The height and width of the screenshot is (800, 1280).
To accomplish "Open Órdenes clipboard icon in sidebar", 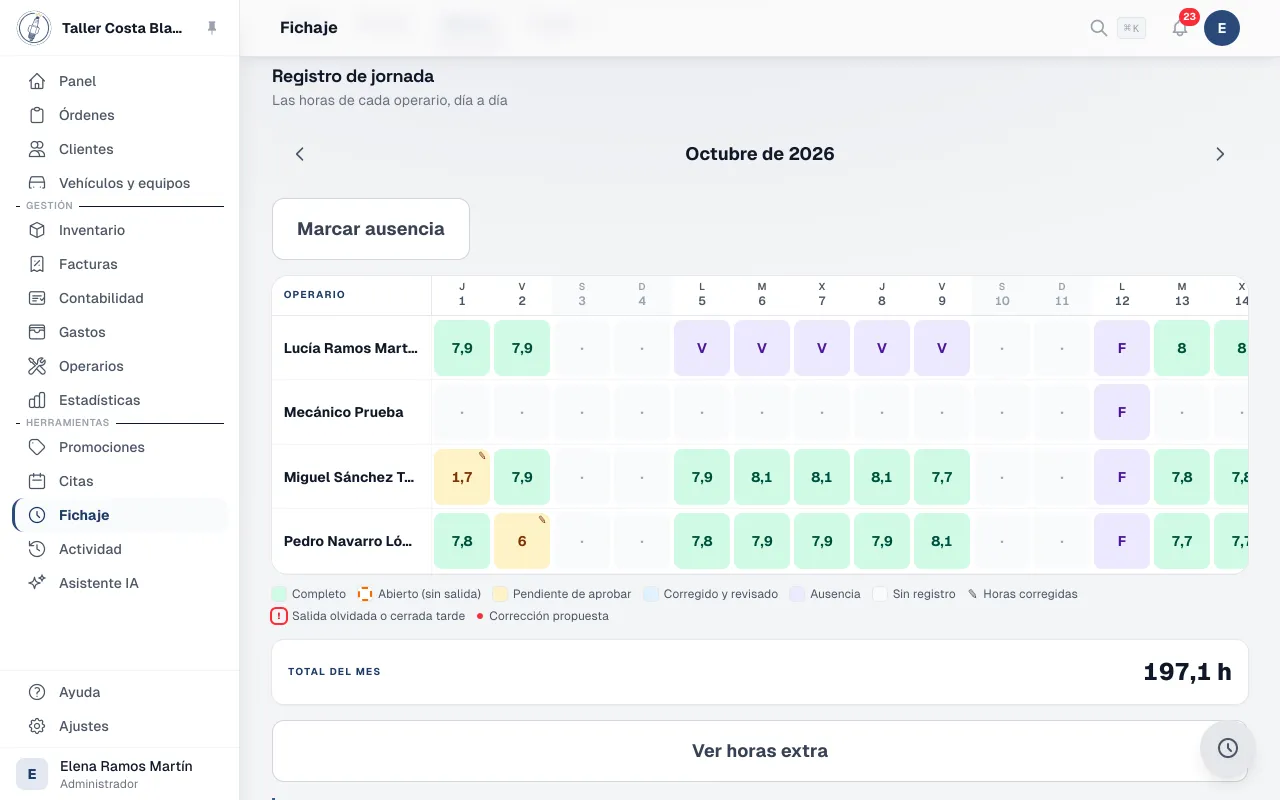I will pos(37,115).
